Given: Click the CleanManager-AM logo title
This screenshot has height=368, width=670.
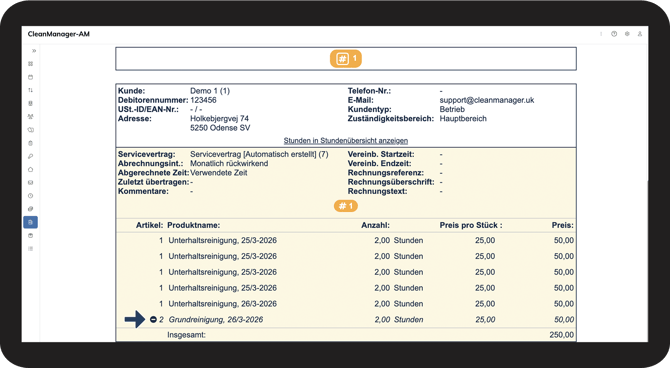Looking at the screenshot, I should tap(59, 34).
